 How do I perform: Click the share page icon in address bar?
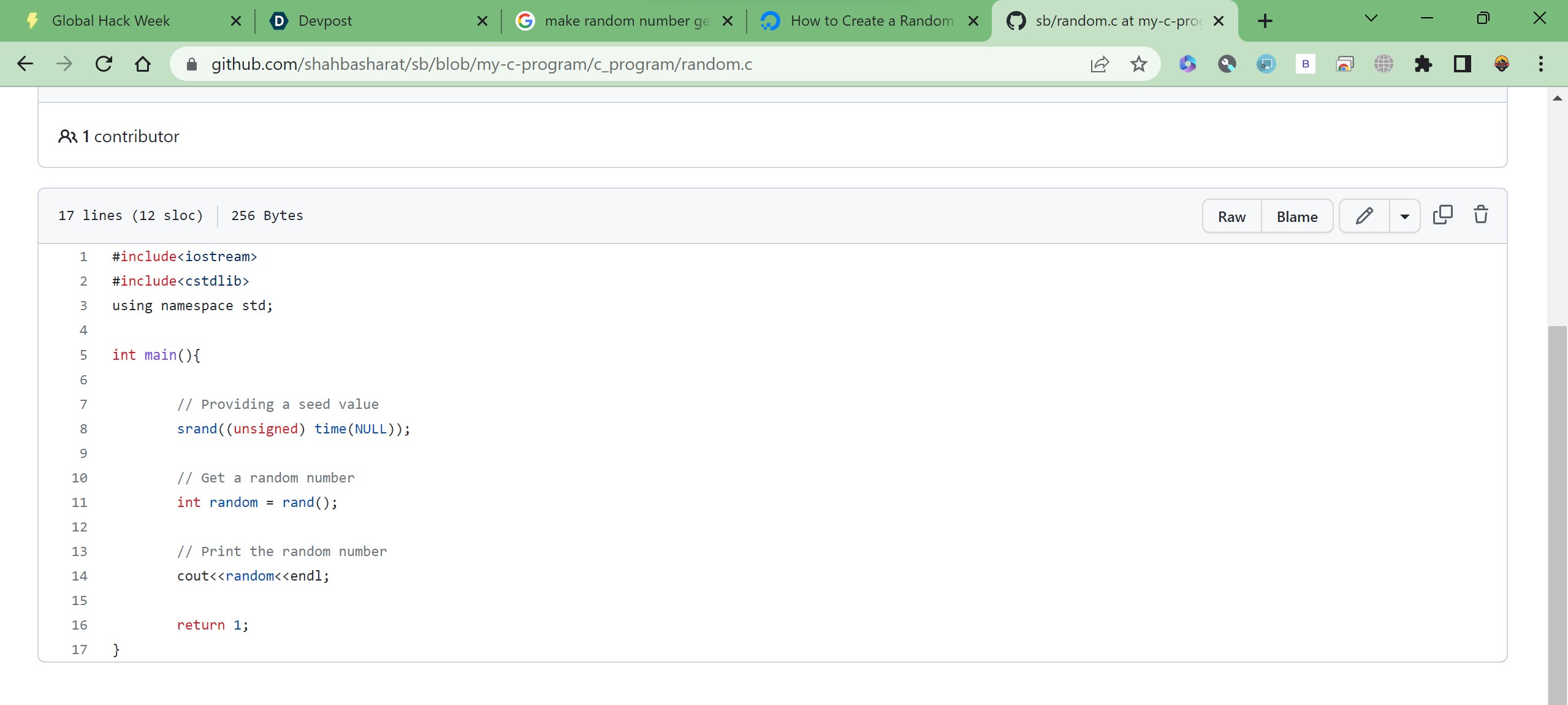1099,64
